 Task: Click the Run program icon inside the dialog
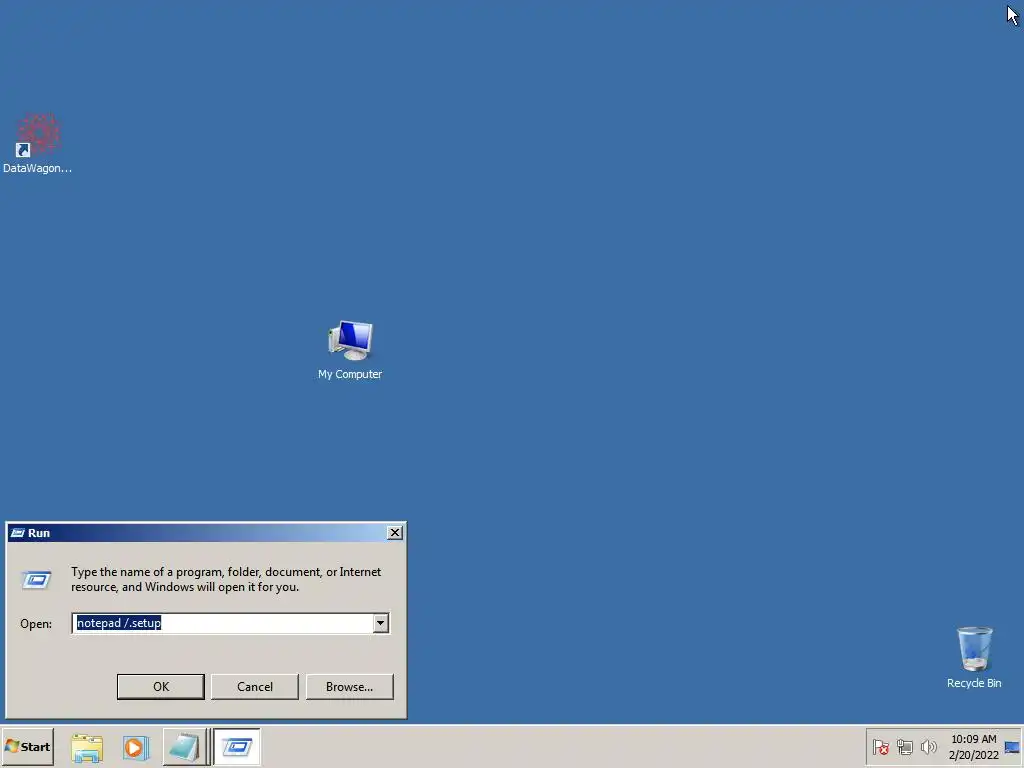37,579
